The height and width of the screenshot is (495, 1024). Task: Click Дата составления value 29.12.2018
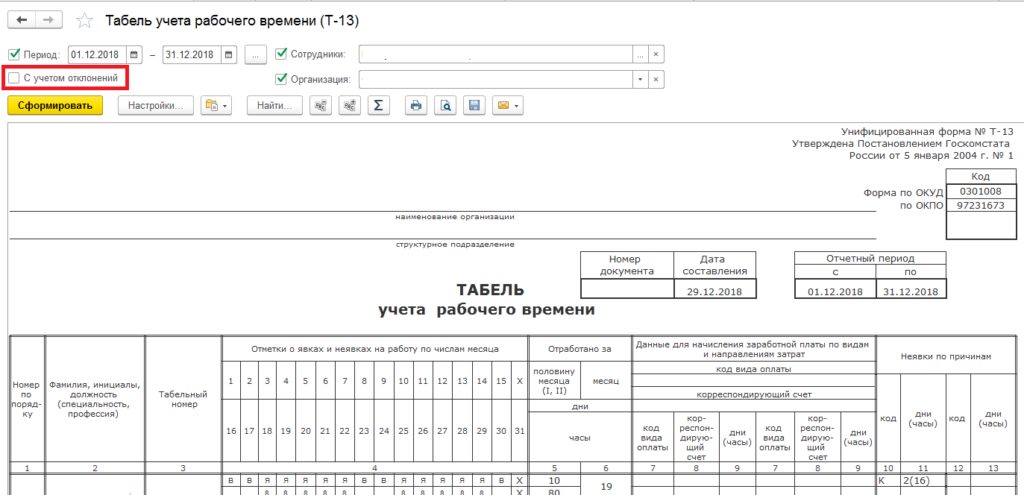point(714,291)
